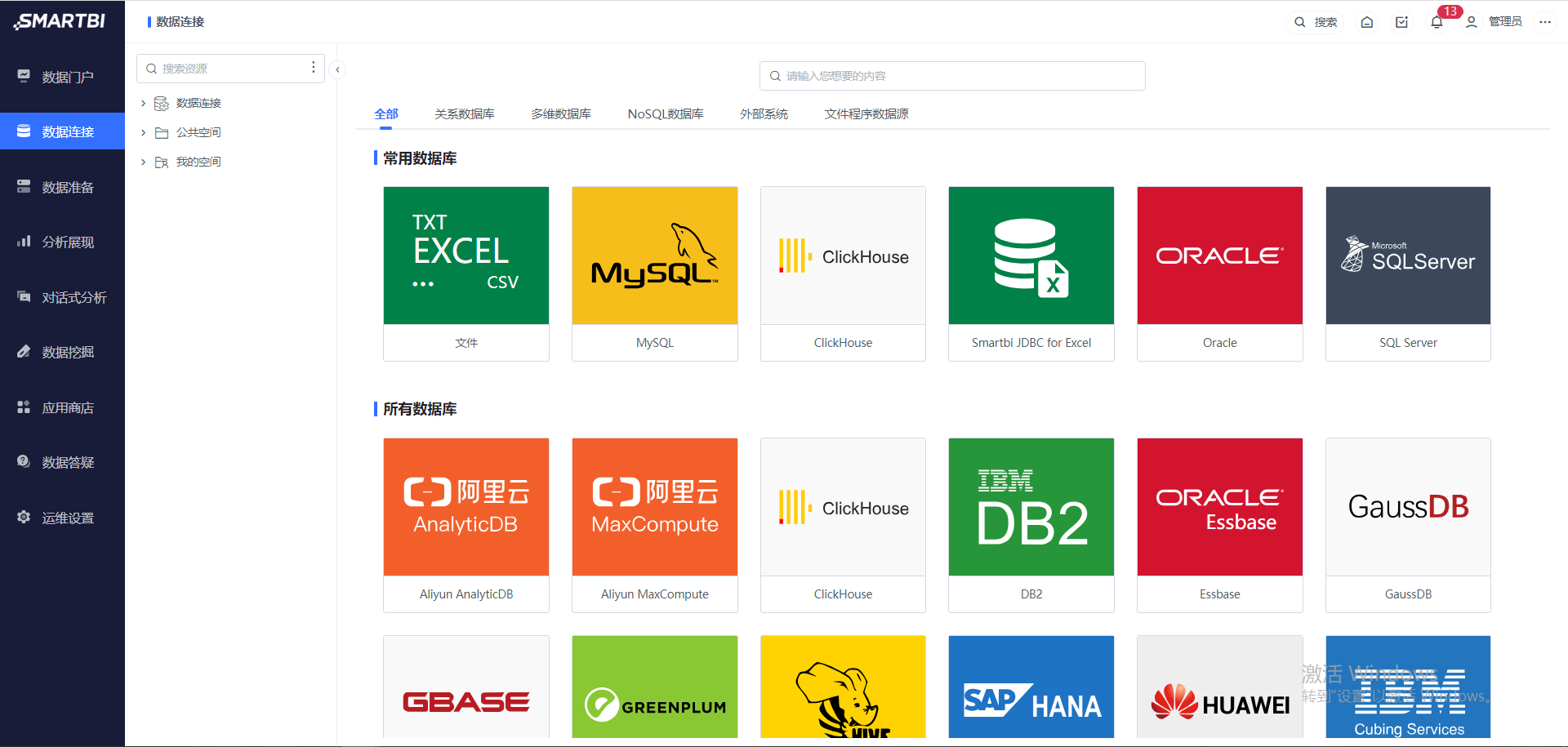Choose the IBM Cubing Services card
The width and height of the screenshot is (1568, 747).
1409,687
